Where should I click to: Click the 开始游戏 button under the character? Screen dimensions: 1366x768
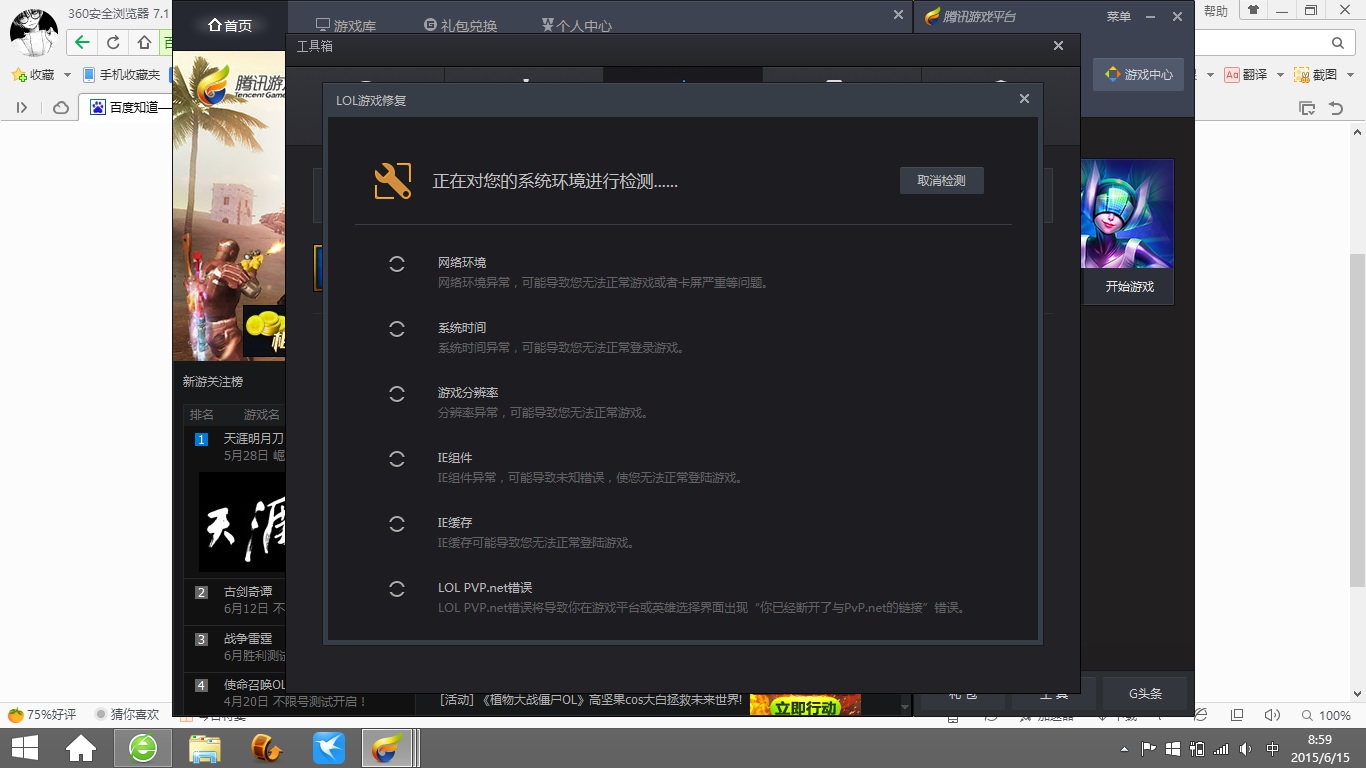tap(1129, 287)
